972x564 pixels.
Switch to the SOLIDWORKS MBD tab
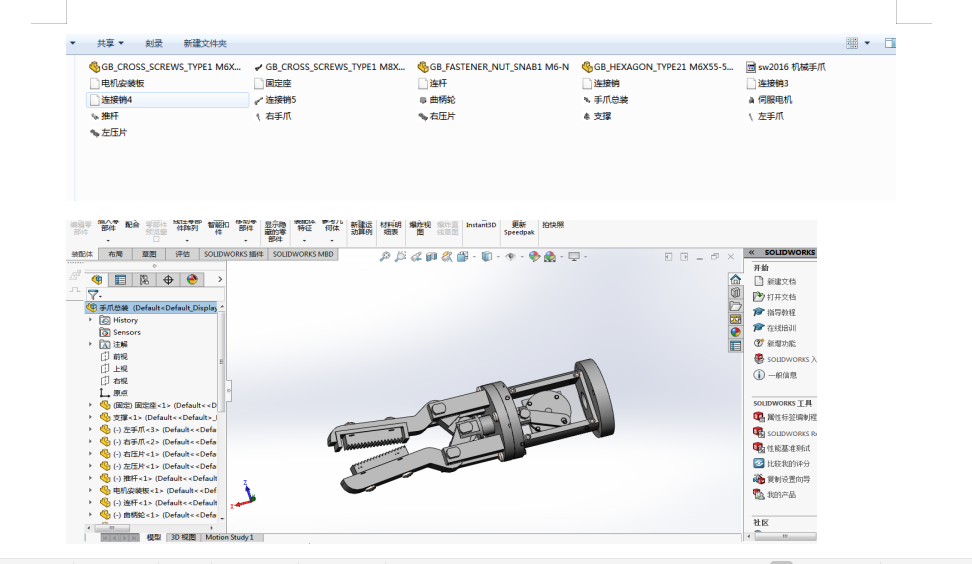pos(303,254)
